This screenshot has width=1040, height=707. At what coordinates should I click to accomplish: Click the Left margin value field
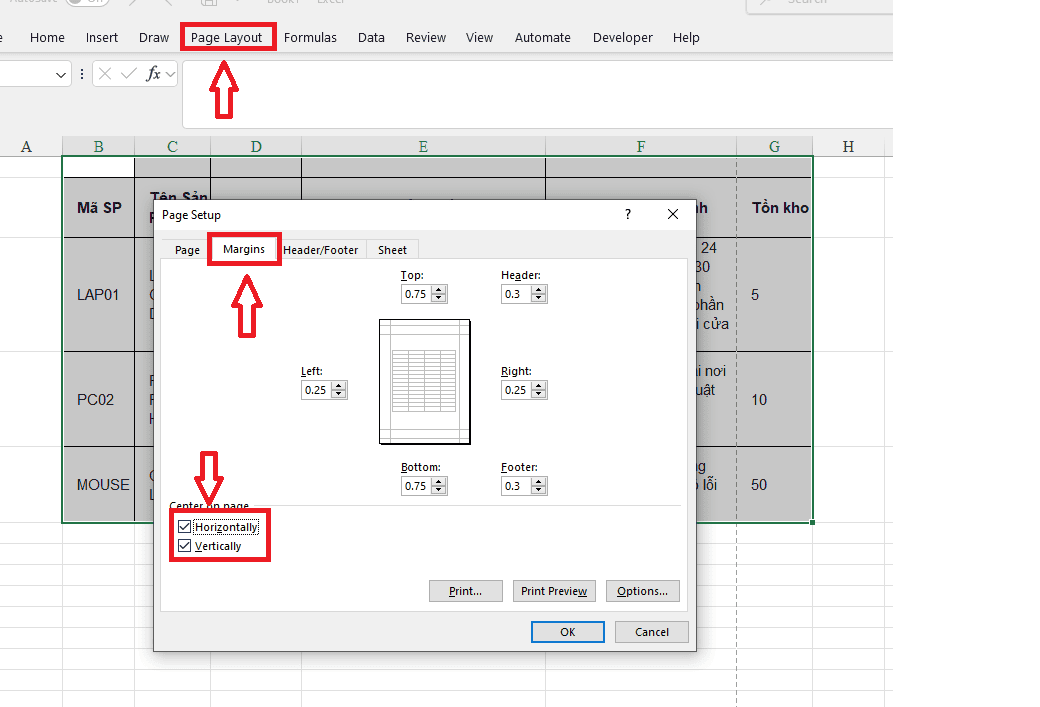coord(316,390)
